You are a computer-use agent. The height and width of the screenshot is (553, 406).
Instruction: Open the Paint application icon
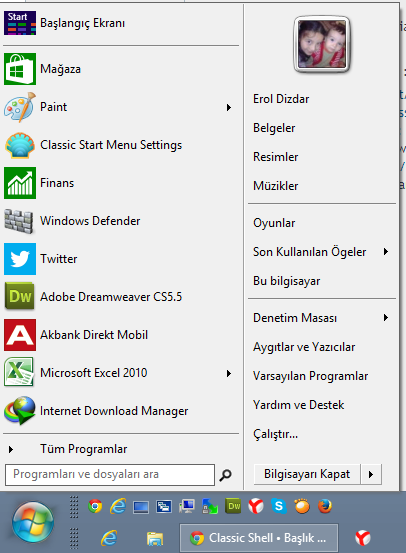pos(20,107)
